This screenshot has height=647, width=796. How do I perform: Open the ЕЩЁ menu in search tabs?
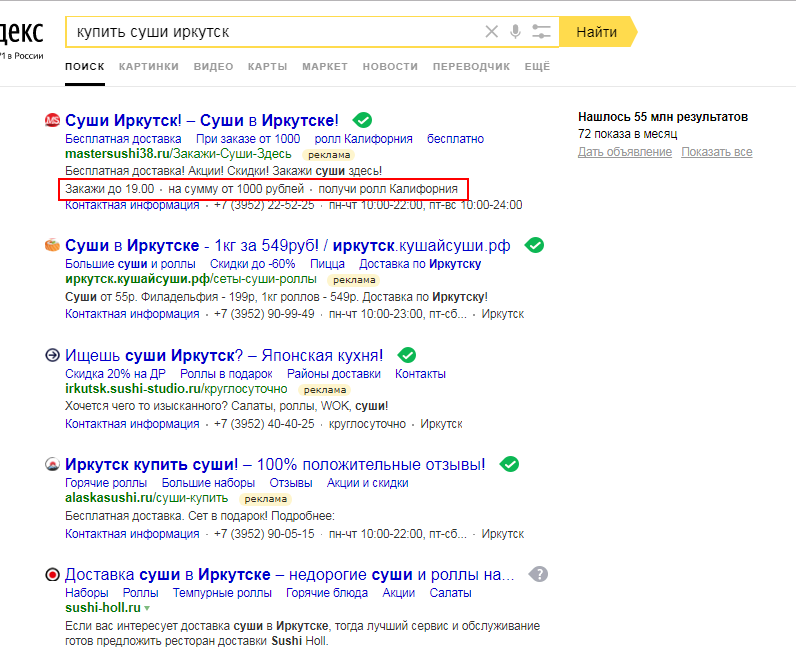[537, 67]
